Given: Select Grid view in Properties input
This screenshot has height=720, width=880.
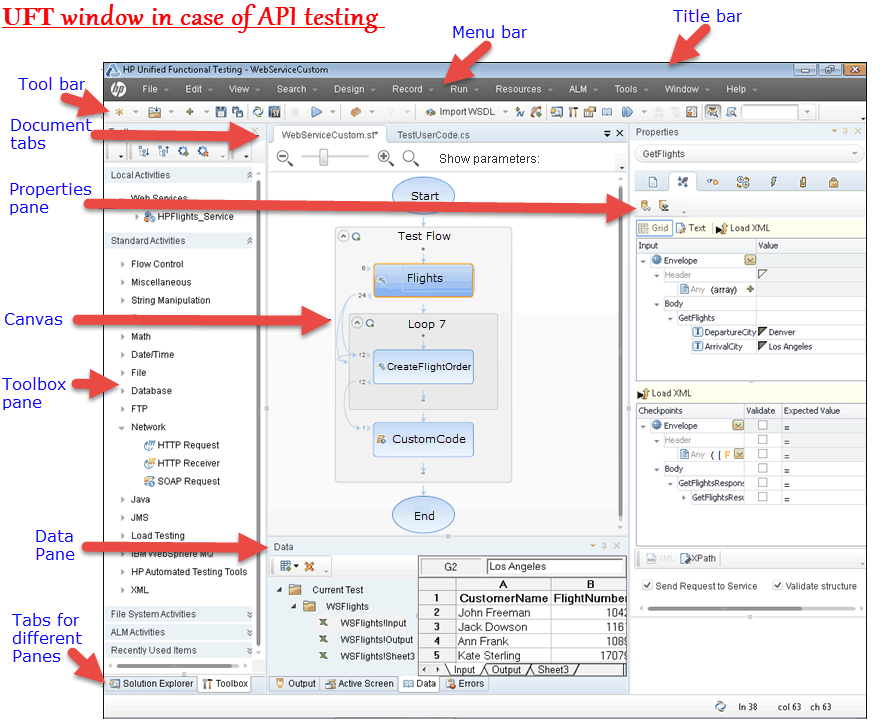Looking at the screenshot, I should (x=654, y=228).
